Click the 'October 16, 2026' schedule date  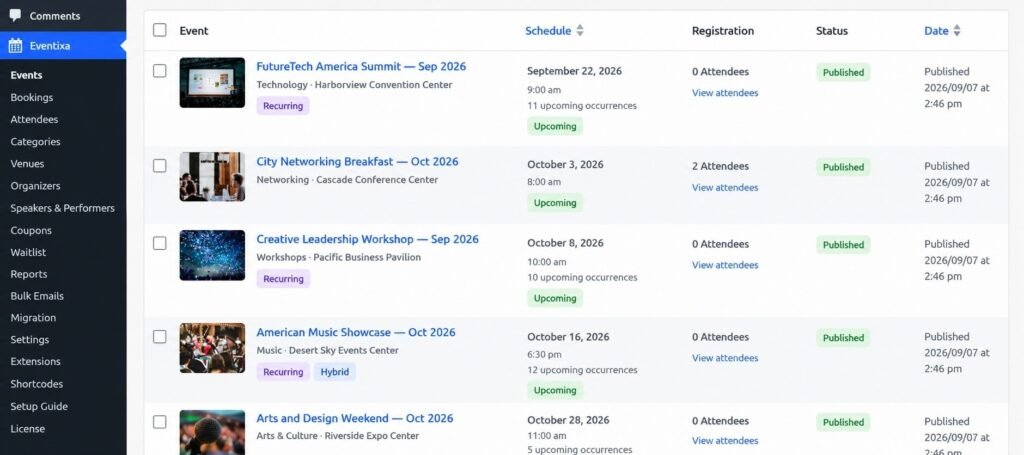click(x=568, y=337)
